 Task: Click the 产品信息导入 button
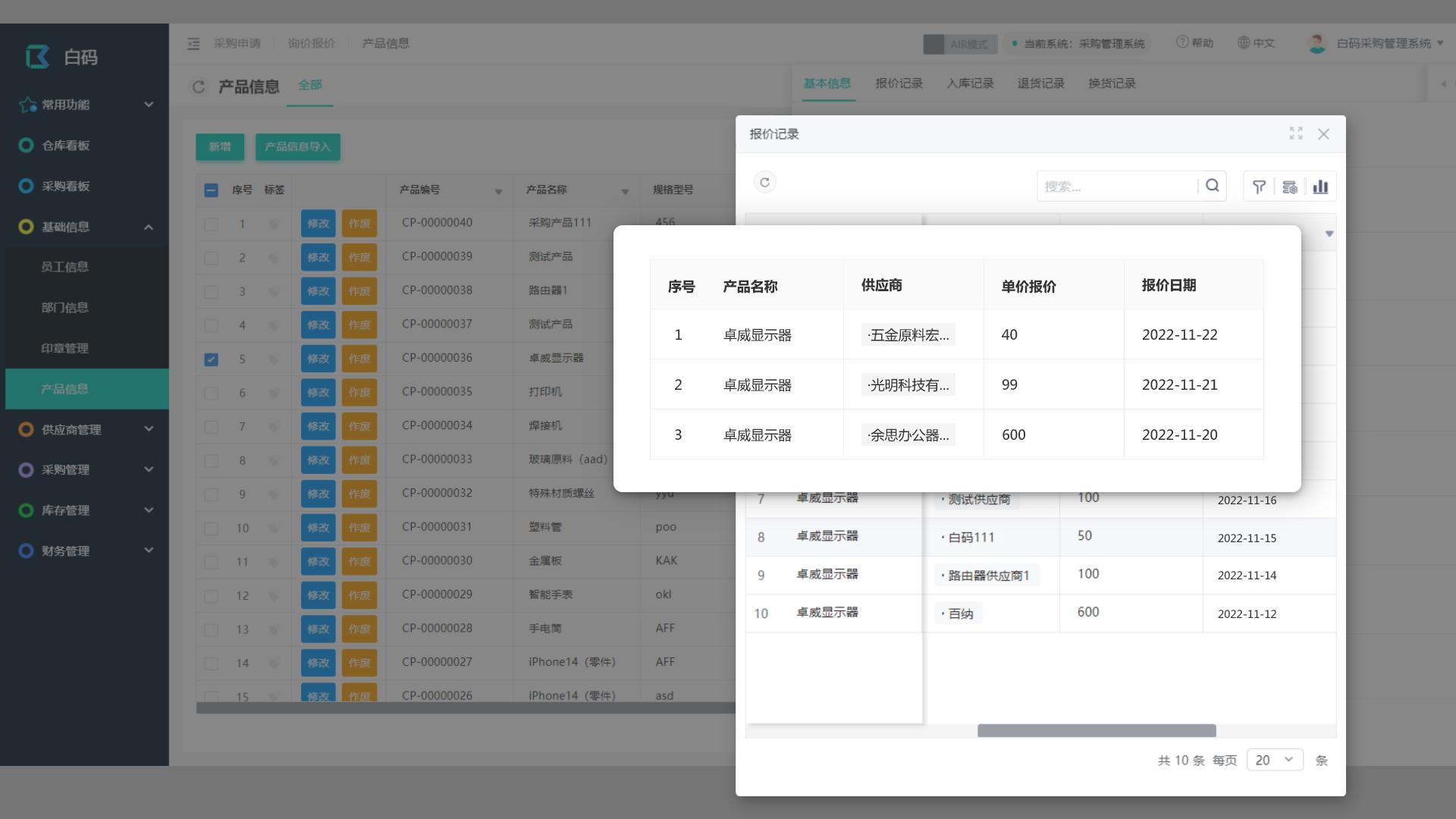pos(298,147)
